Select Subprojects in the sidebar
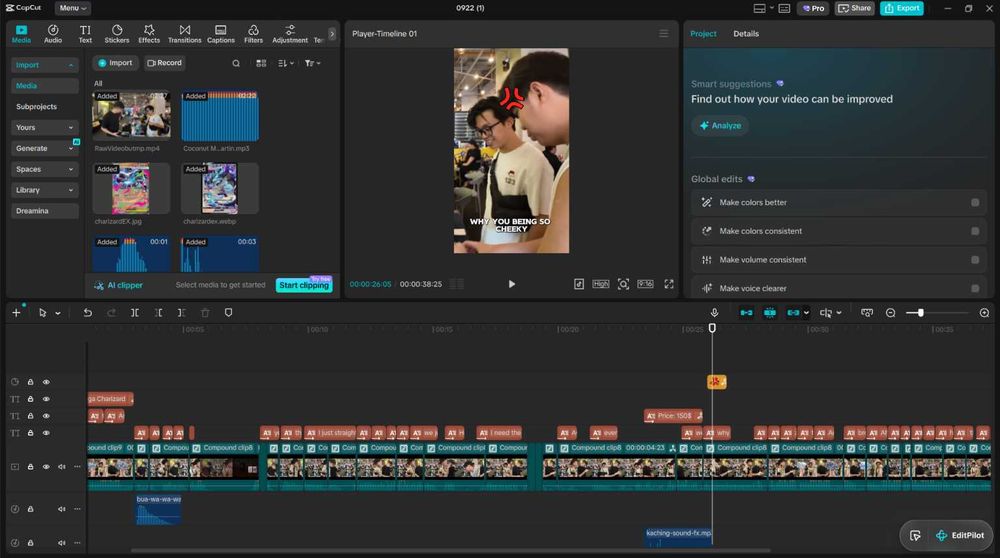This screenshot has height=558, width=1000. 44,106
